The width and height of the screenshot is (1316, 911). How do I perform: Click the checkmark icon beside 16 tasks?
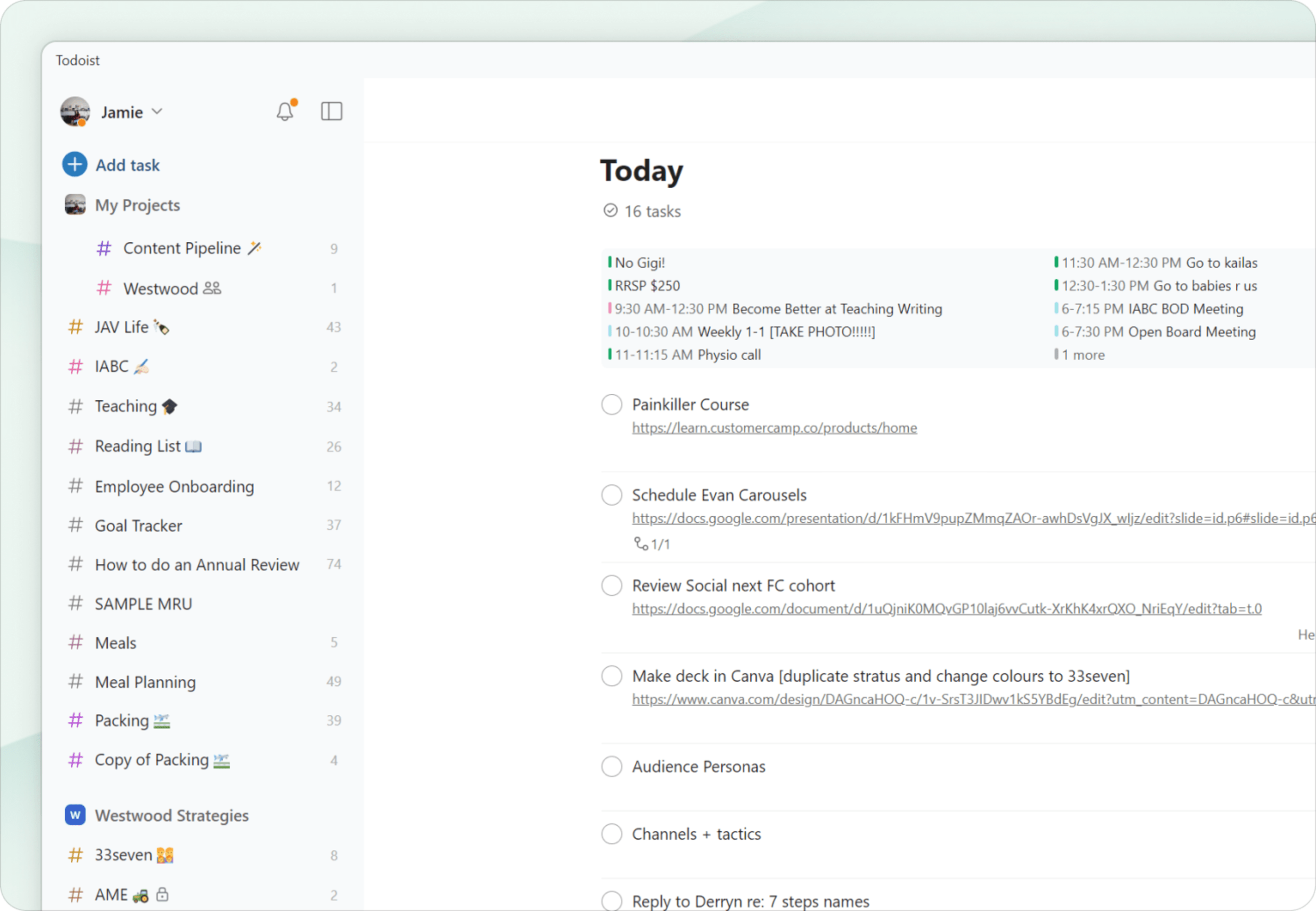click(x=610, y=211)
